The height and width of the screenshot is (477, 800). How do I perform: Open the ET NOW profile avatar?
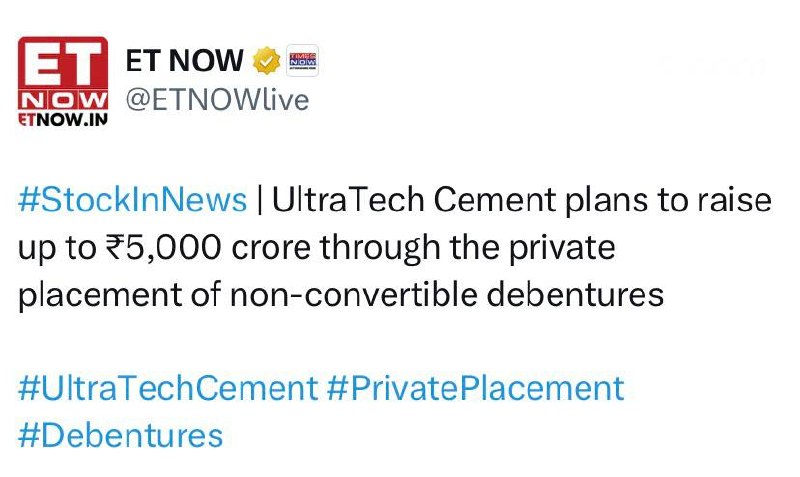[63, 82]
